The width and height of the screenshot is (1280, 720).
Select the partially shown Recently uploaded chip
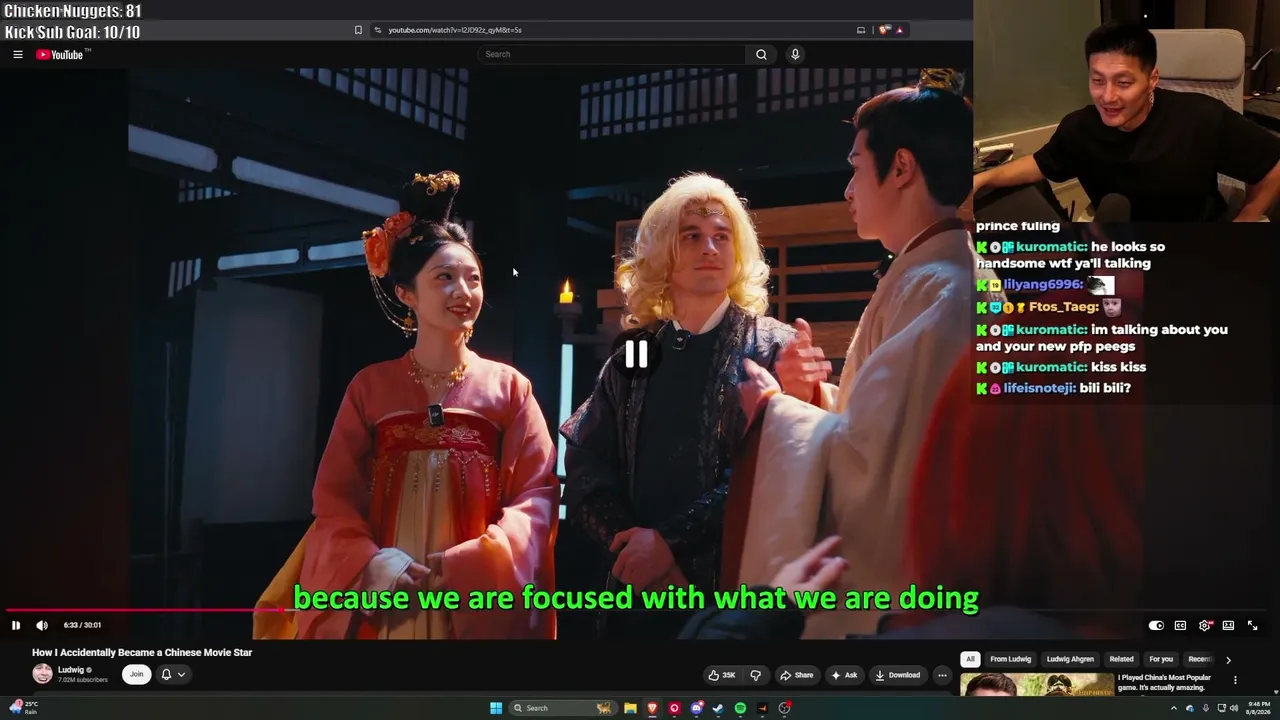click(1198, 659)
